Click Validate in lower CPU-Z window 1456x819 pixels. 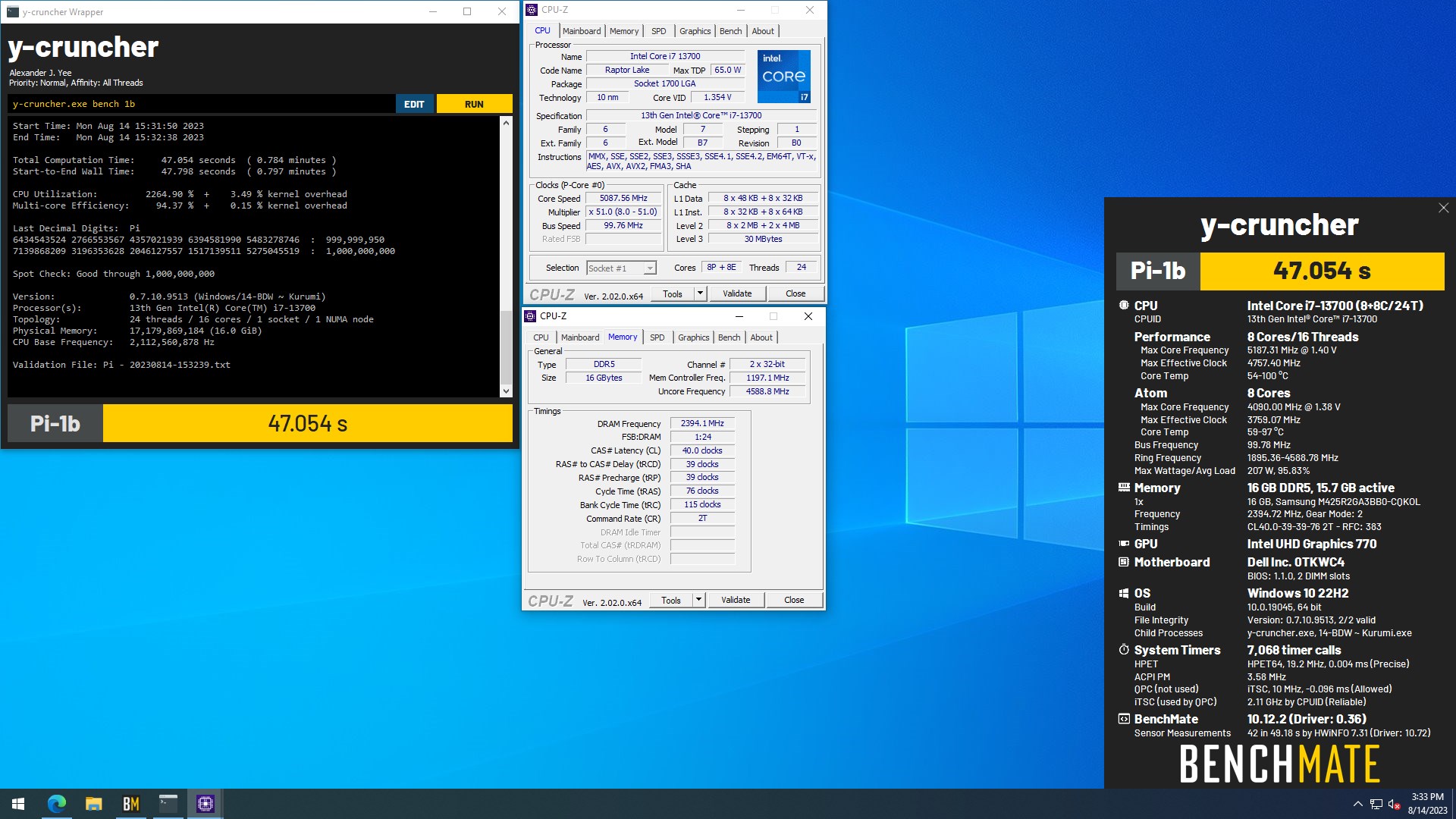[736, 600]
